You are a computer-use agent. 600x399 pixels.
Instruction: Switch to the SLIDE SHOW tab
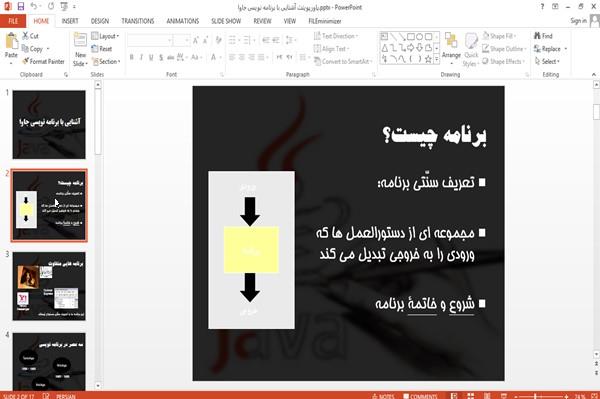[226, 21]
